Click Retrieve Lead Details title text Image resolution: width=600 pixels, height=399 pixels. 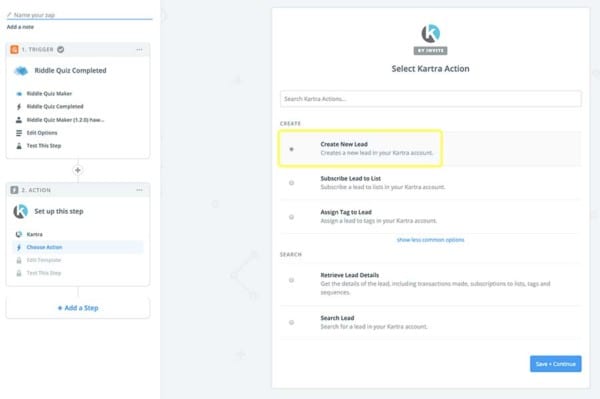(350, 275)
